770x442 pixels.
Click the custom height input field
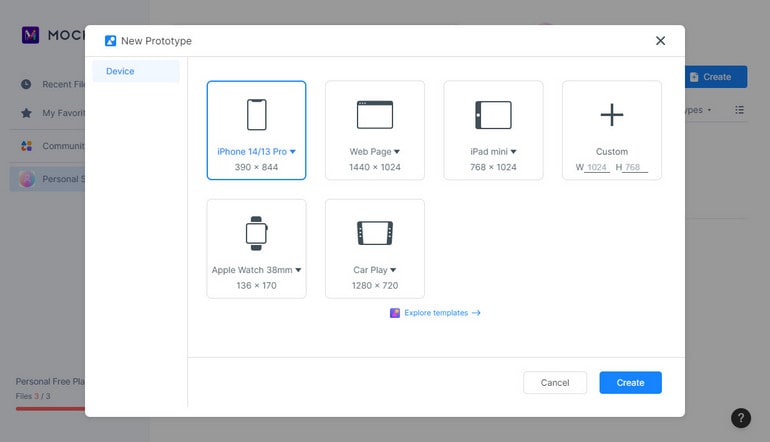[635, 167]
